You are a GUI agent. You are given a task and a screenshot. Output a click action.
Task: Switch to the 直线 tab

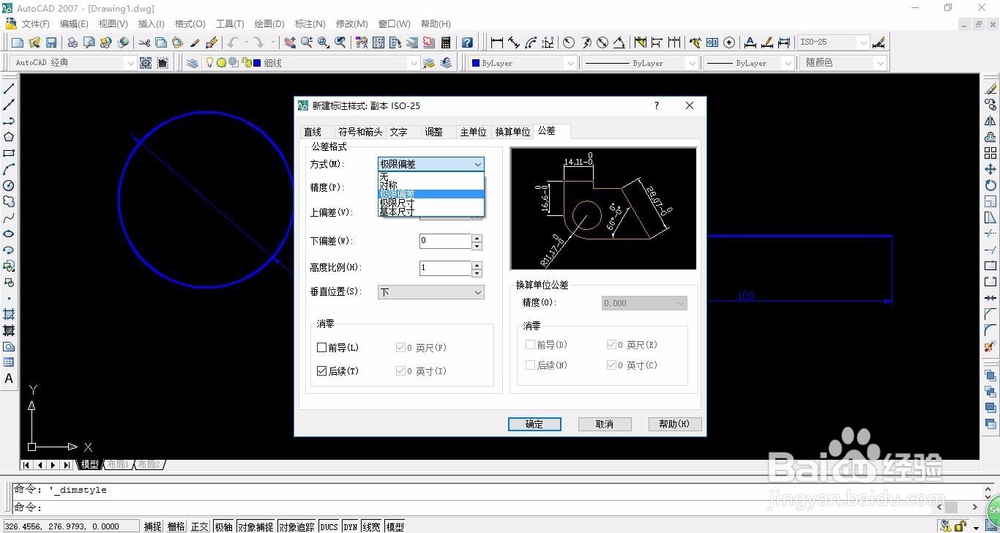pos(312,132)
